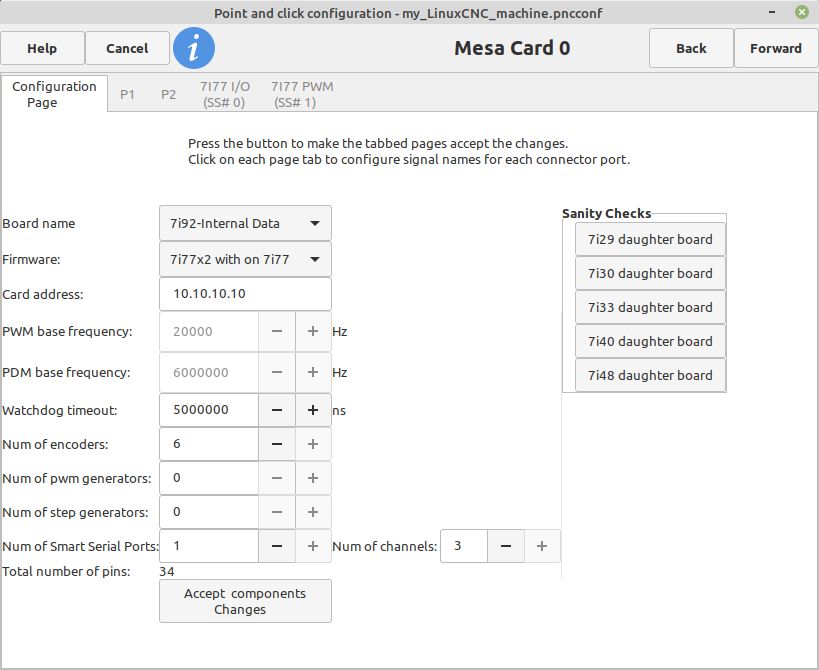This screenshot has height=670, width=819.
Task: Switch to the P1 tab
Action: click(127, 95)
